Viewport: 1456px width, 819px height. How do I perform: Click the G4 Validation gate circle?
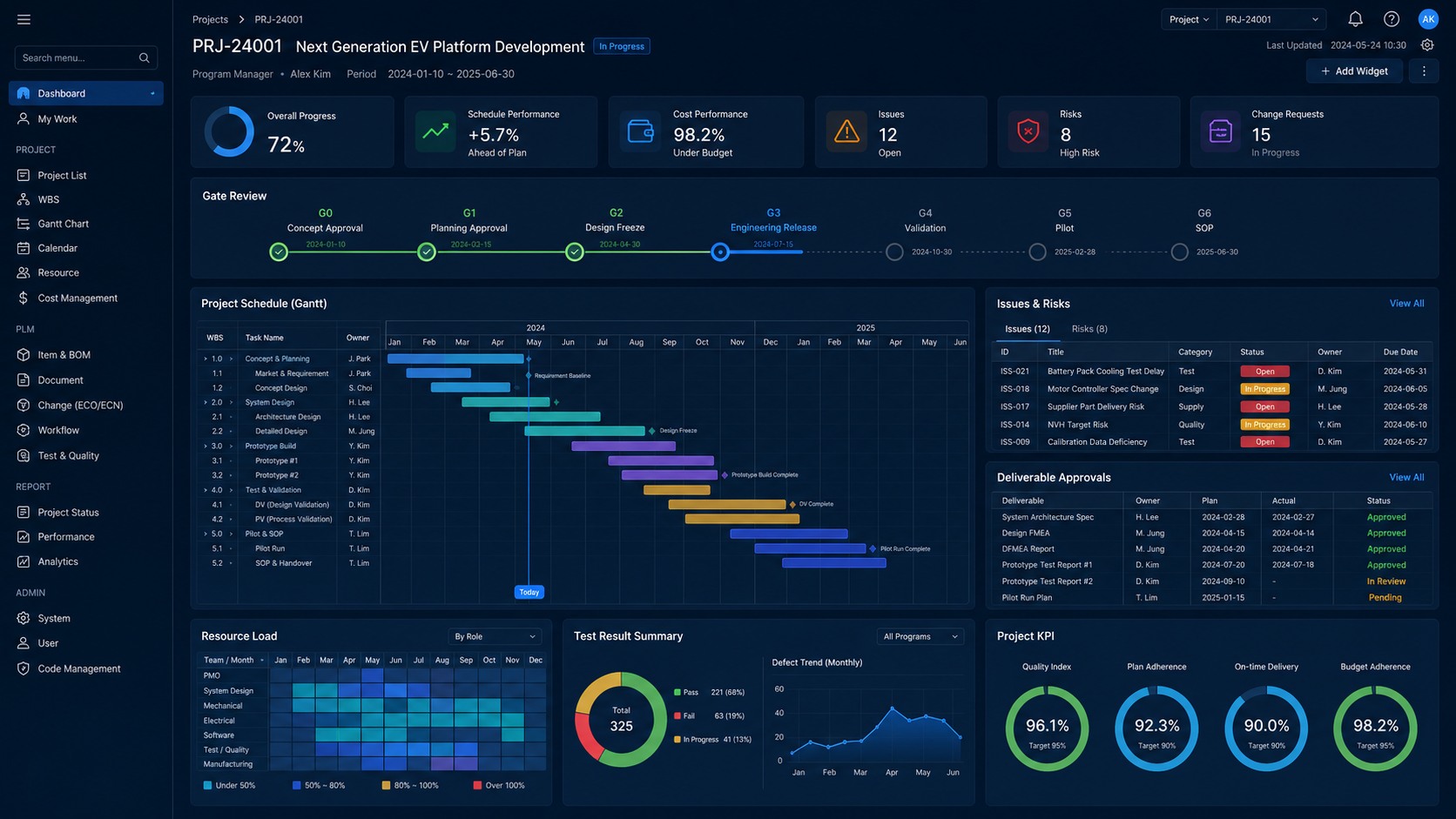pyautogui.click(x=894, y=252)
